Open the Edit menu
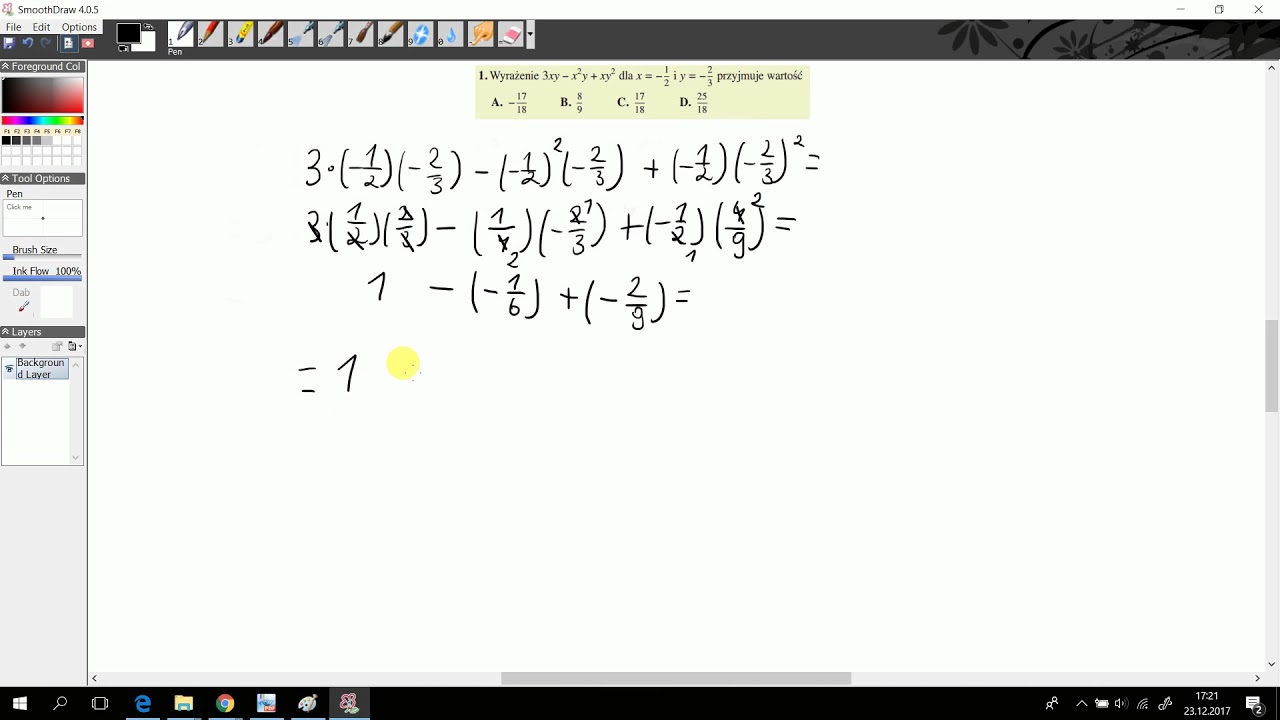This screenshot has width=1280, height=720. (41, 27)
